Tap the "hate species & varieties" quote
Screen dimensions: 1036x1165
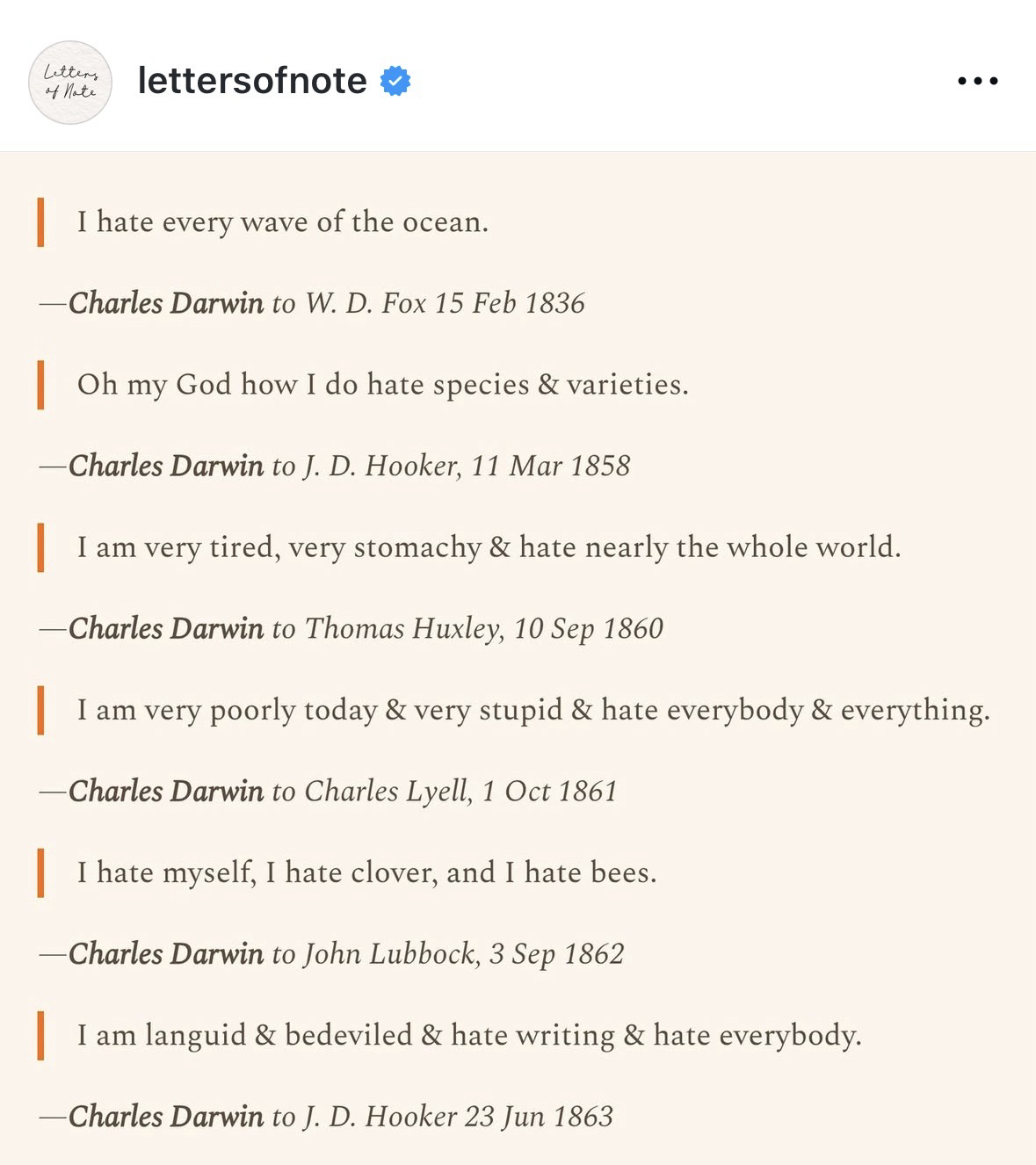[382, 385]
